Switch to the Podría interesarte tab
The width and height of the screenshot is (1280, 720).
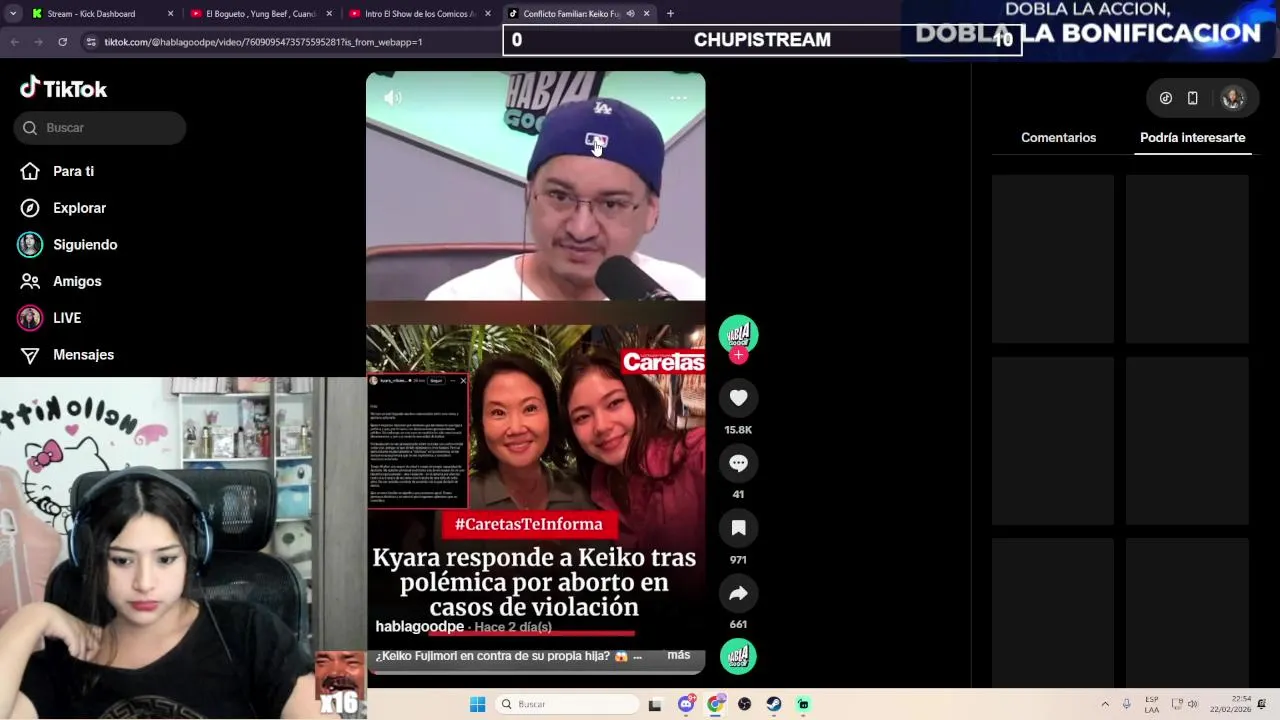pos(1192,138)
